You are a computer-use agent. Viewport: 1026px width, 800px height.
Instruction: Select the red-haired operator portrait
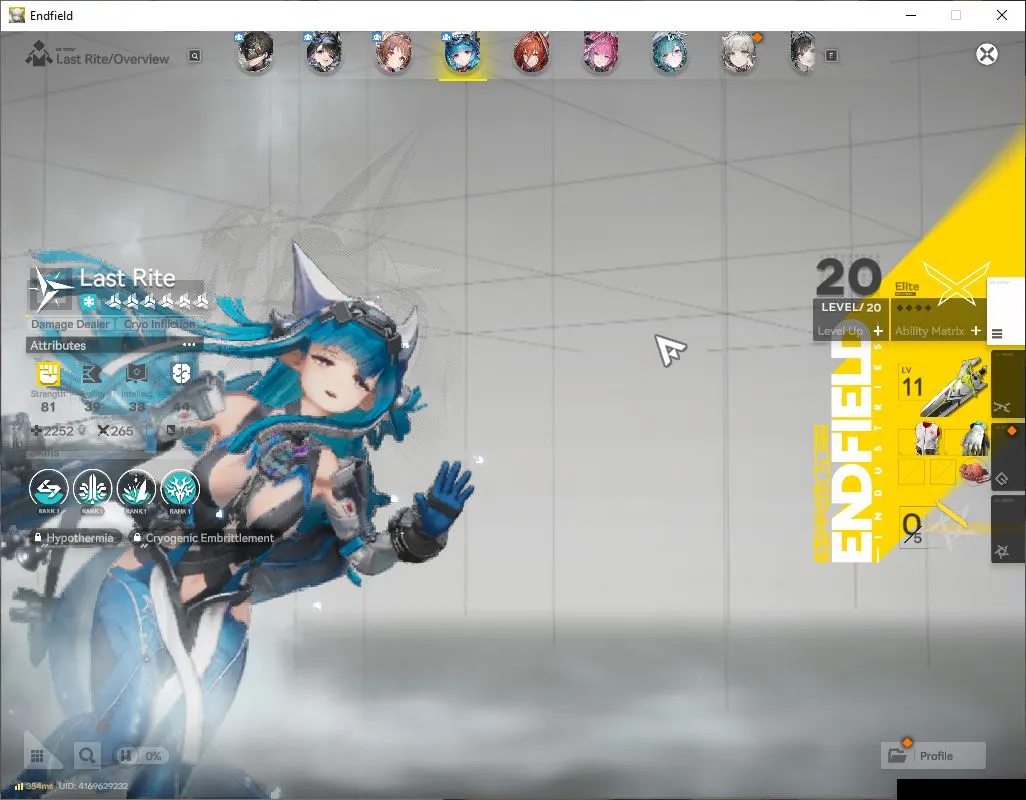531,53
